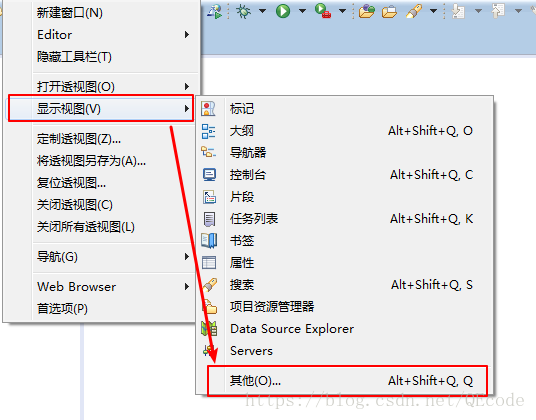Show the 书签 view

pyautogui.click(x=345, y=241)
